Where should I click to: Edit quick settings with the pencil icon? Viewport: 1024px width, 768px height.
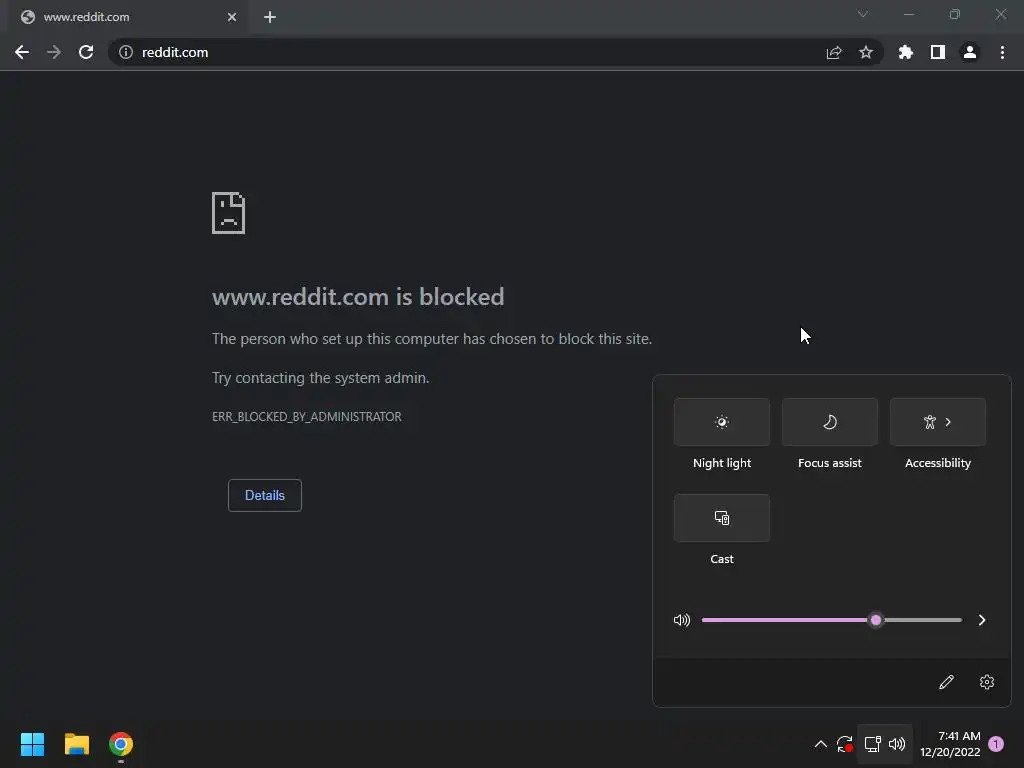tap(946, 682)
